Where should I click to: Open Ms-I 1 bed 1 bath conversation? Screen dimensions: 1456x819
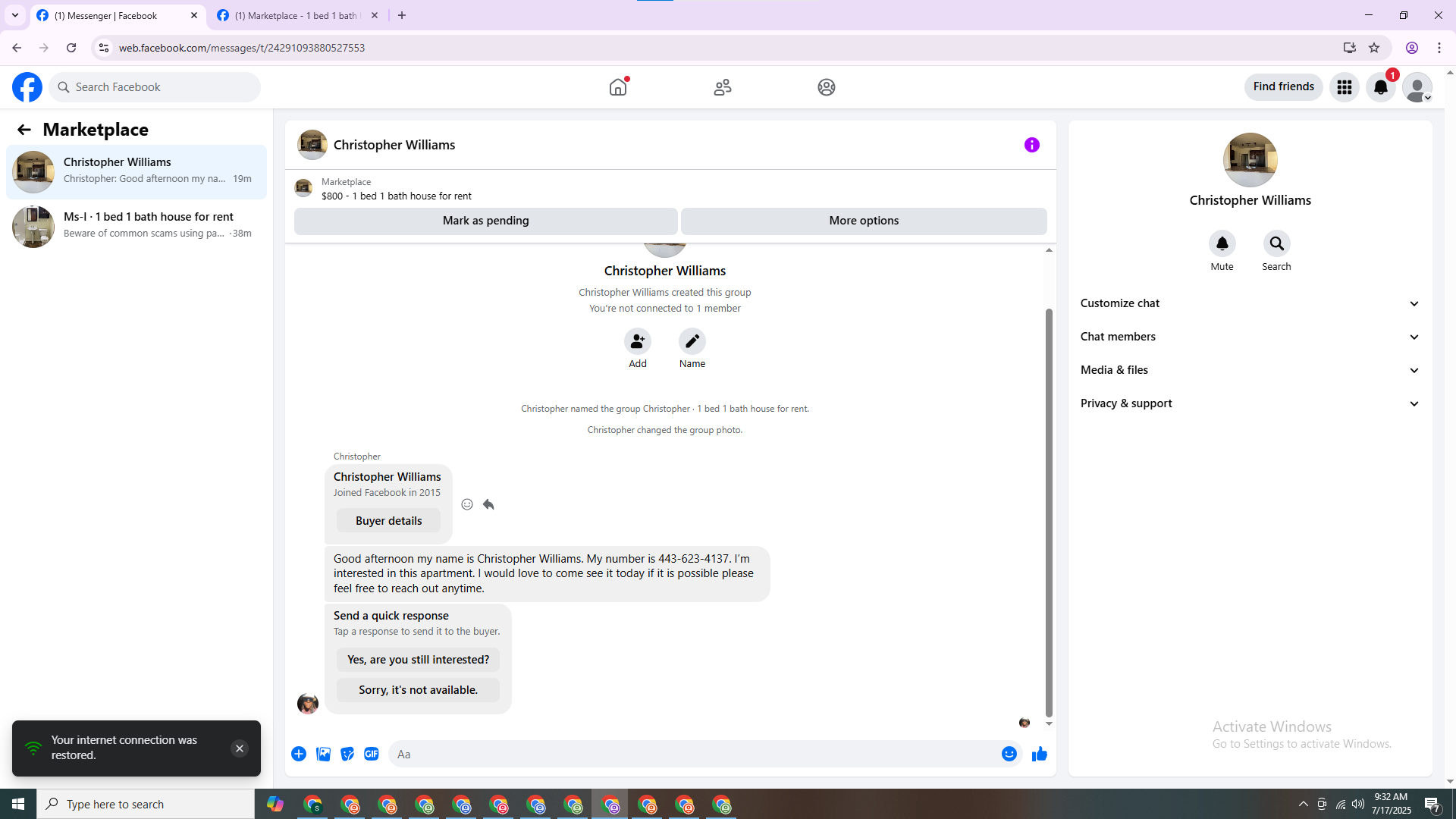click(x=136, y=227)
